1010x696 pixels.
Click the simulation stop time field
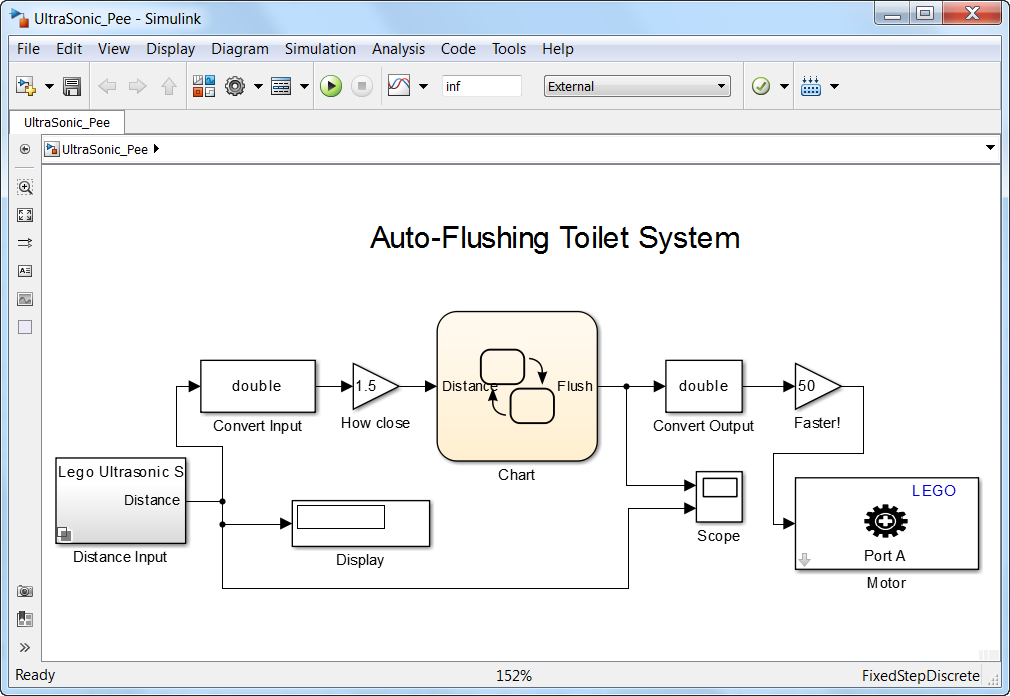point(481,87)
